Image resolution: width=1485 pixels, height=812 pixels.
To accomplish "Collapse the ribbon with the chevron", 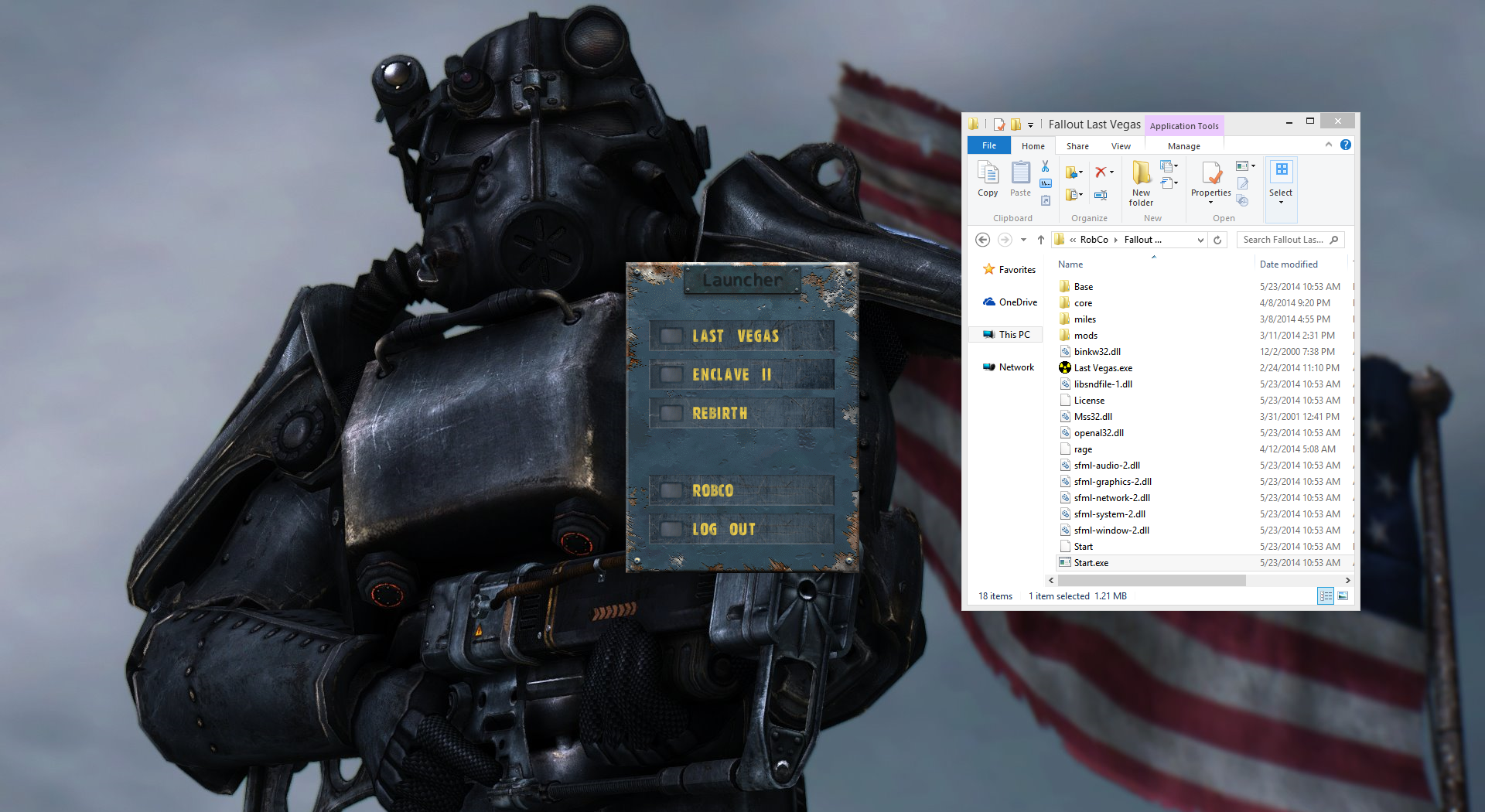I will [1329, 145].
